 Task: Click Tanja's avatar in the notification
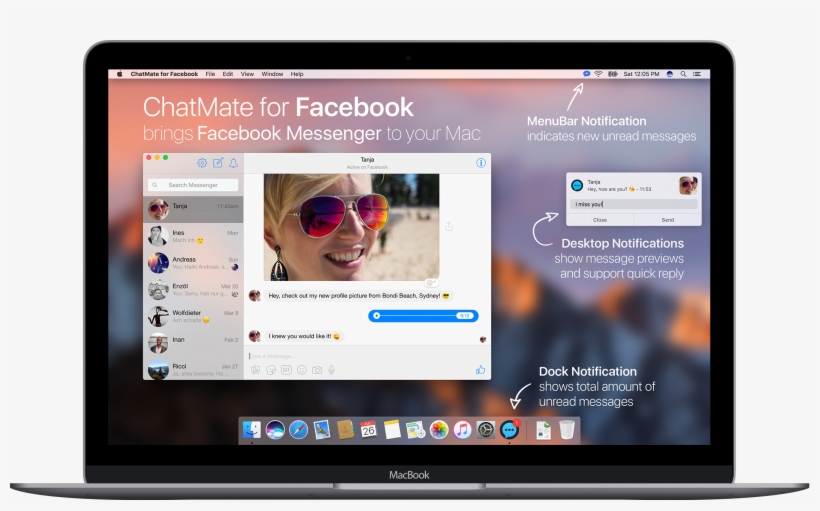[688, 185]
